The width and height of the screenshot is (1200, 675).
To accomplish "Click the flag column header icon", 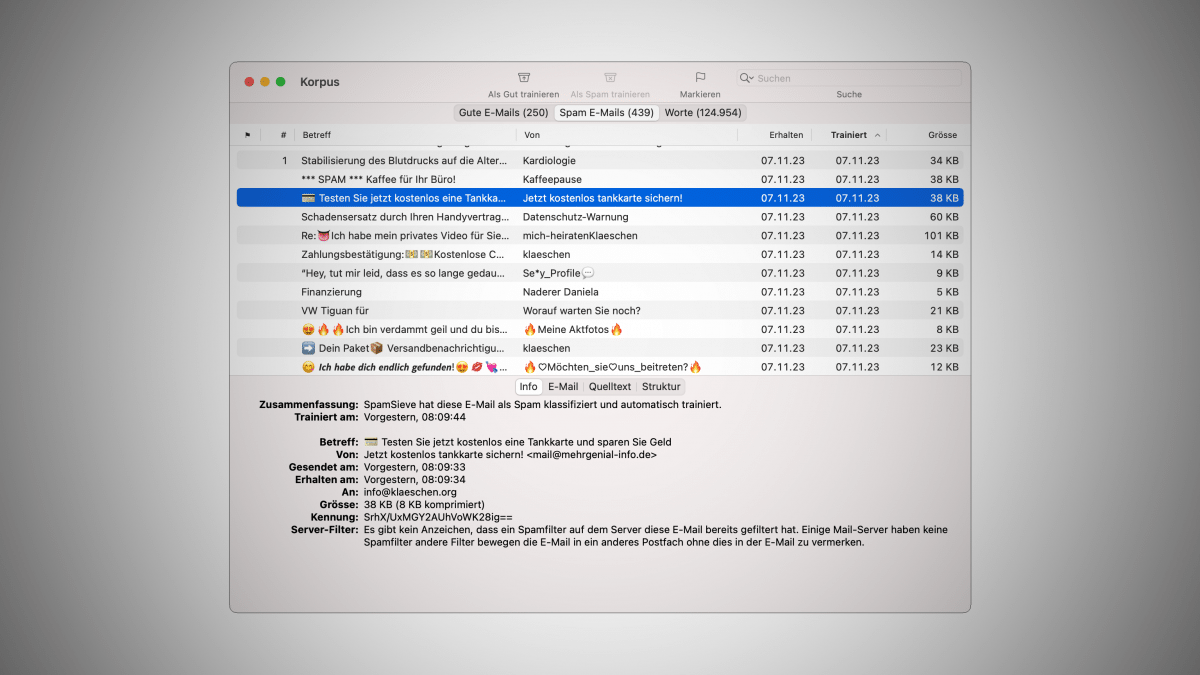I will click(248, 135).
